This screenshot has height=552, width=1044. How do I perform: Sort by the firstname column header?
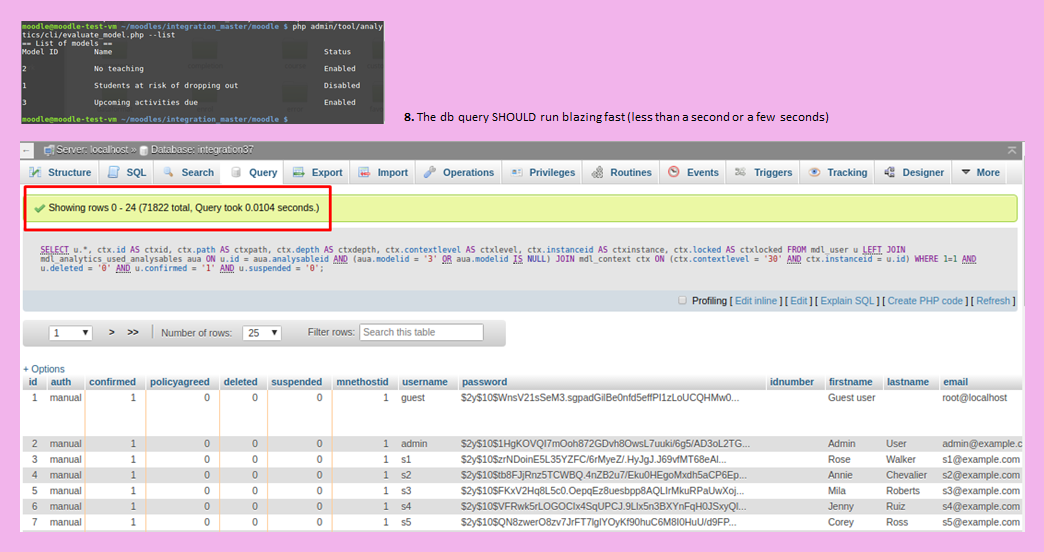click(850, 382)
